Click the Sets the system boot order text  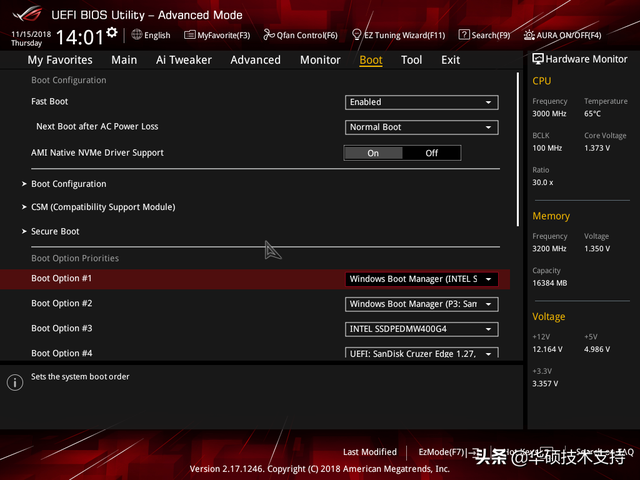[x=80, y=377]
